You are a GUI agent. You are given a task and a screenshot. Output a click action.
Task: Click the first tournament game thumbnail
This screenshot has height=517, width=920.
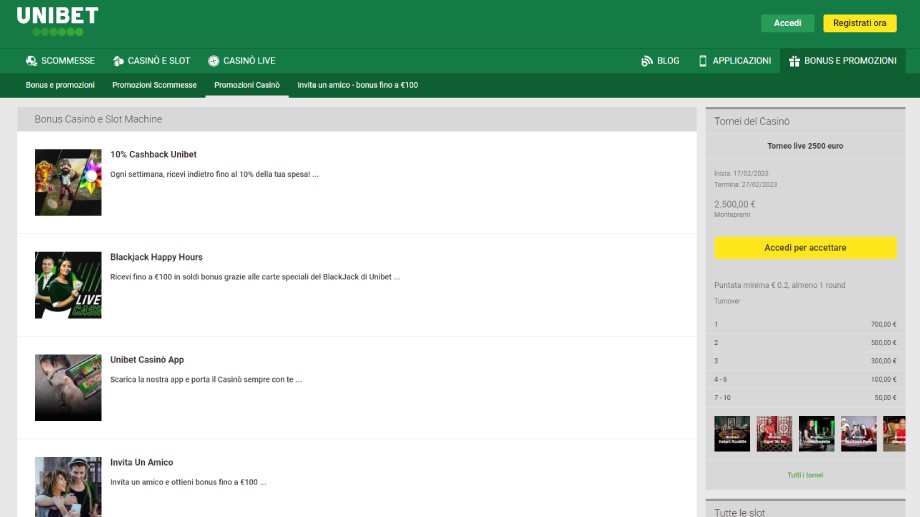(732, 434)
